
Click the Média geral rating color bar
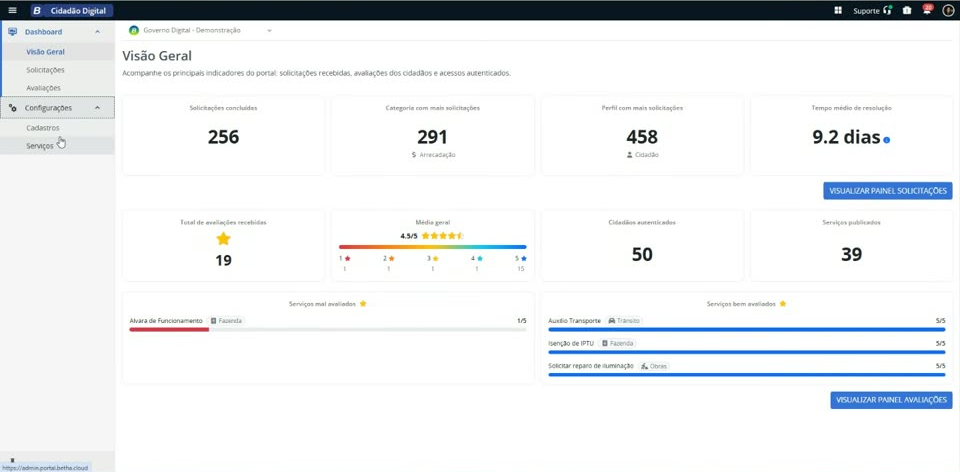click(x=433, y=247)
